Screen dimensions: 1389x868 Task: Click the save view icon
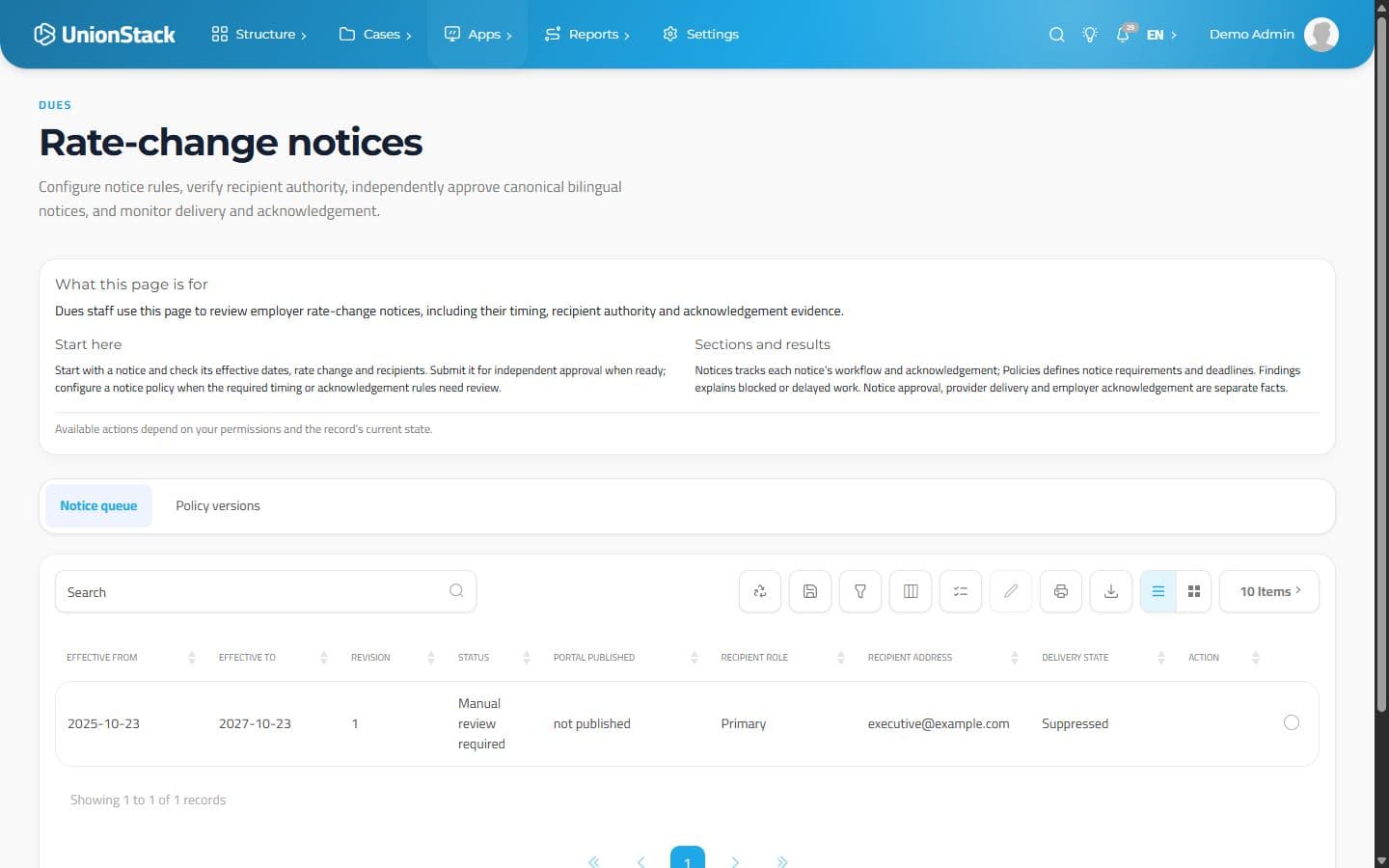tap(810, 591)
